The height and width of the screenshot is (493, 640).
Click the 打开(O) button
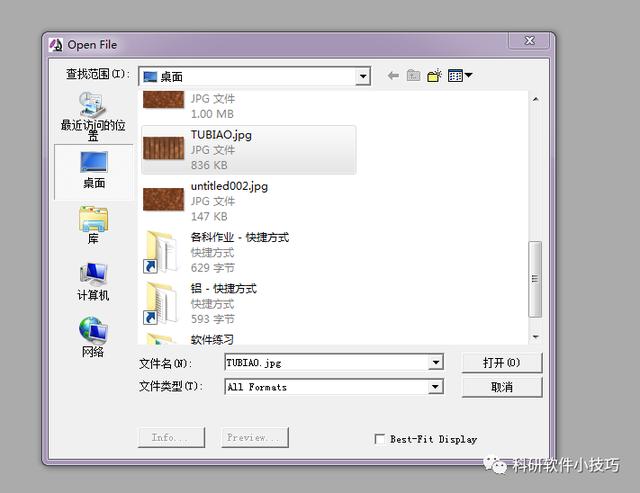point(502,362)
